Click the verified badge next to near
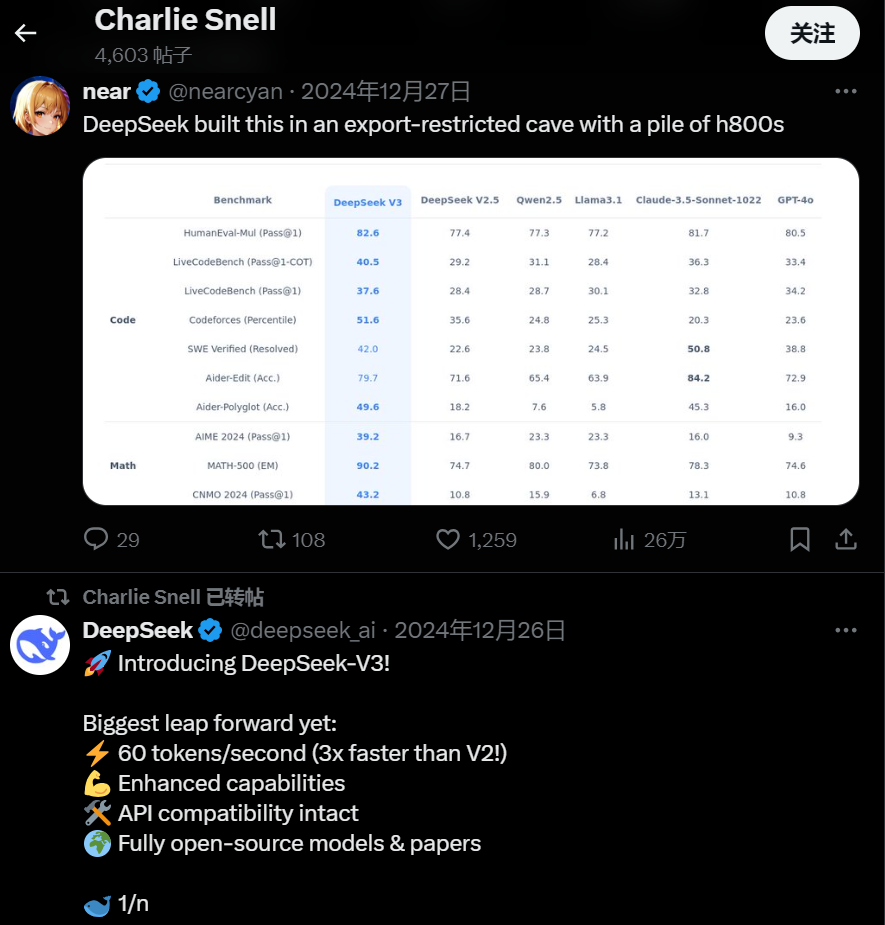This screenshot has width=885, height=925. click(x=148, y=91)
